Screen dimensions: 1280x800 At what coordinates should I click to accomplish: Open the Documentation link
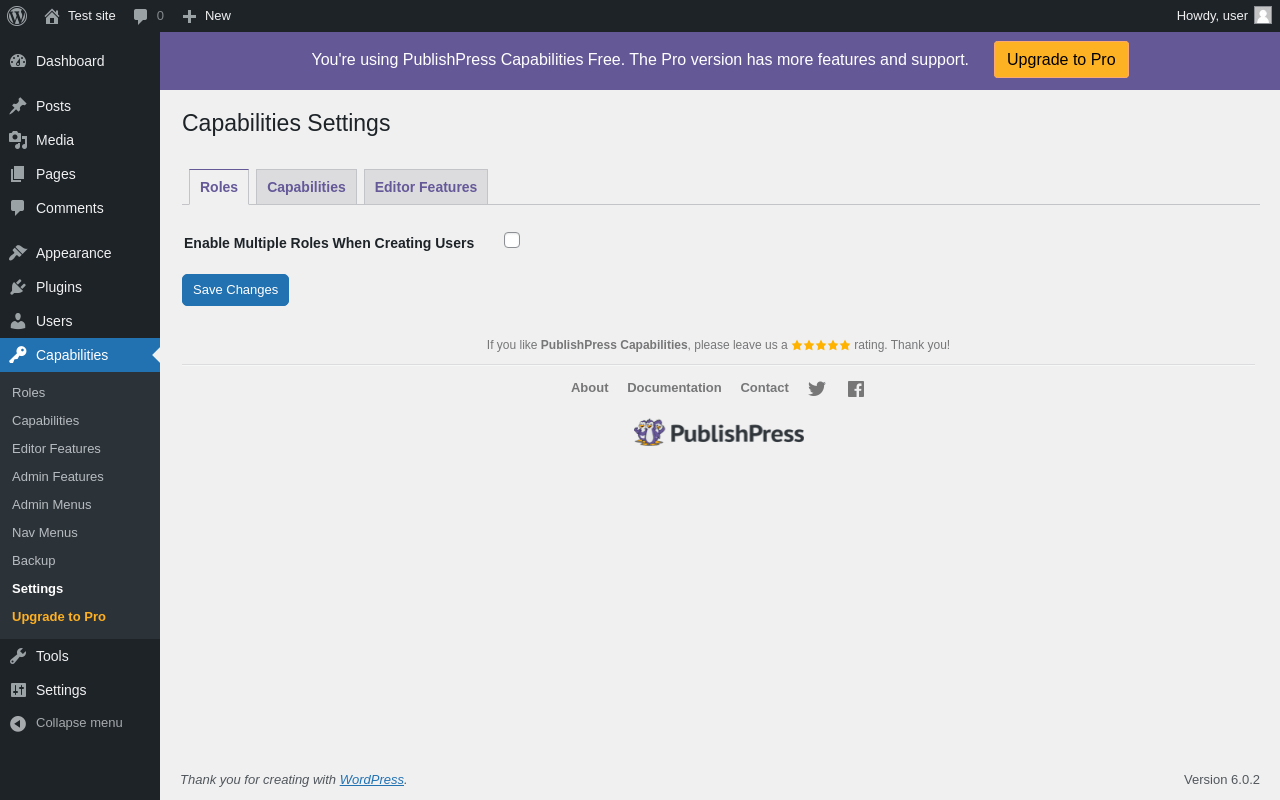674,388
